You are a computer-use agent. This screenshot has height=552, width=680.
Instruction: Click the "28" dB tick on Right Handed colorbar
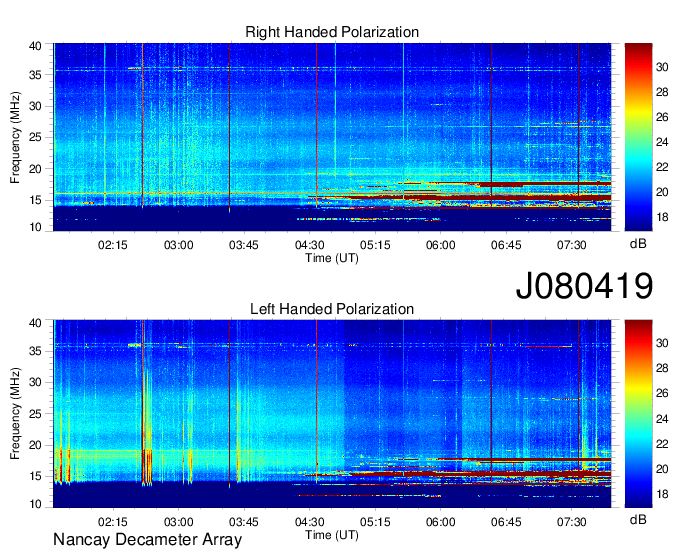(x=662, y=92)
